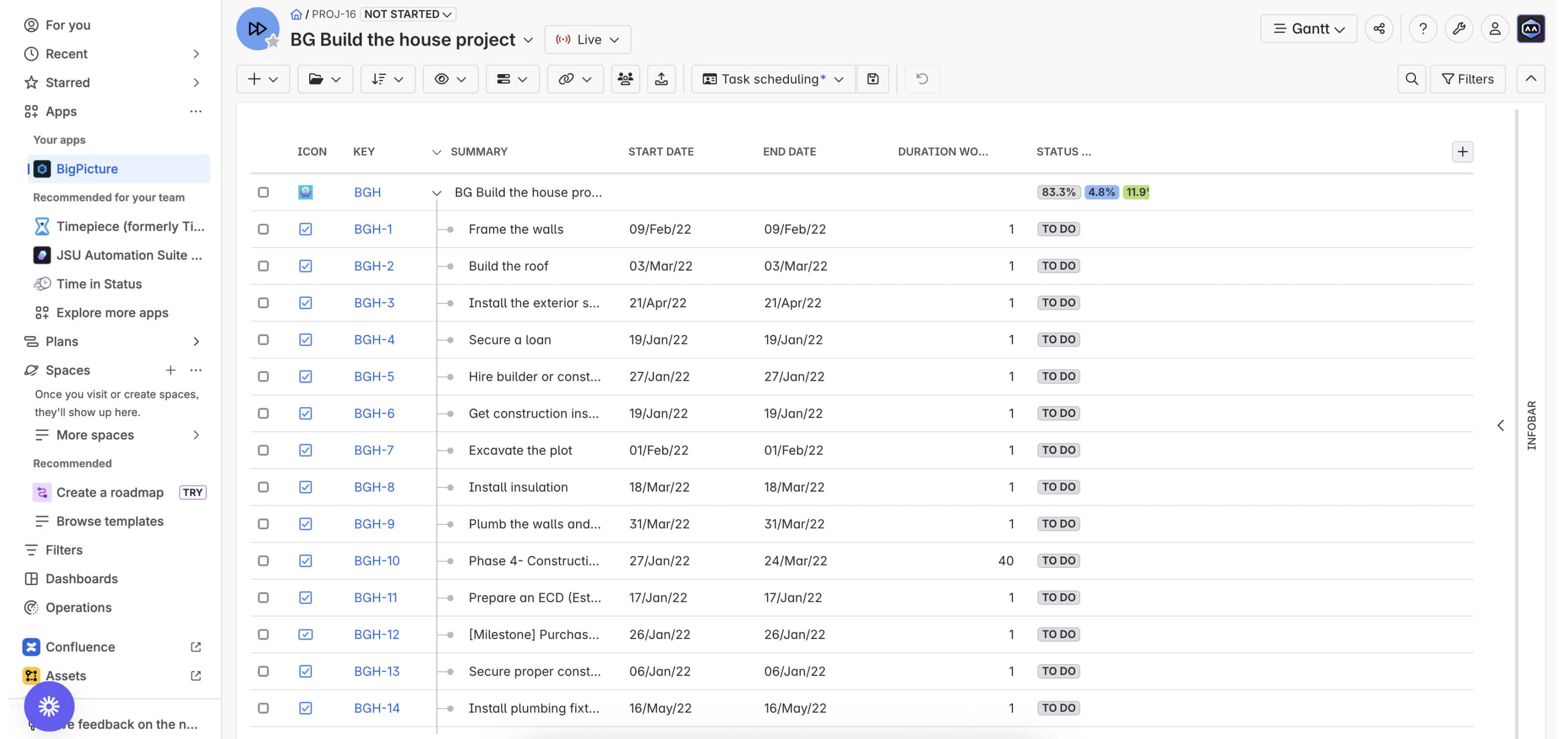
Task: Select the BGH-1 row checkbox
Action: [x=263, y=229]
